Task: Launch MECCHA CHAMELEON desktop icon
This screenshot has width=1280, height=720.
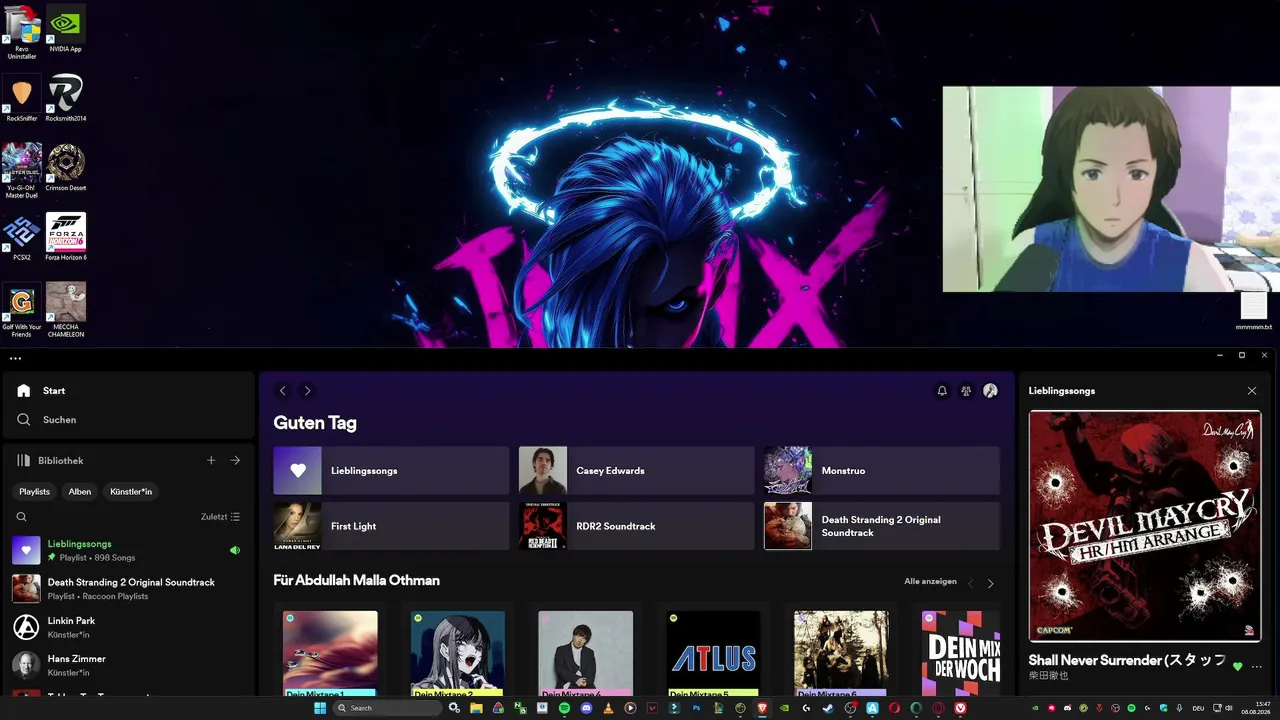Action: coord(66,311)
